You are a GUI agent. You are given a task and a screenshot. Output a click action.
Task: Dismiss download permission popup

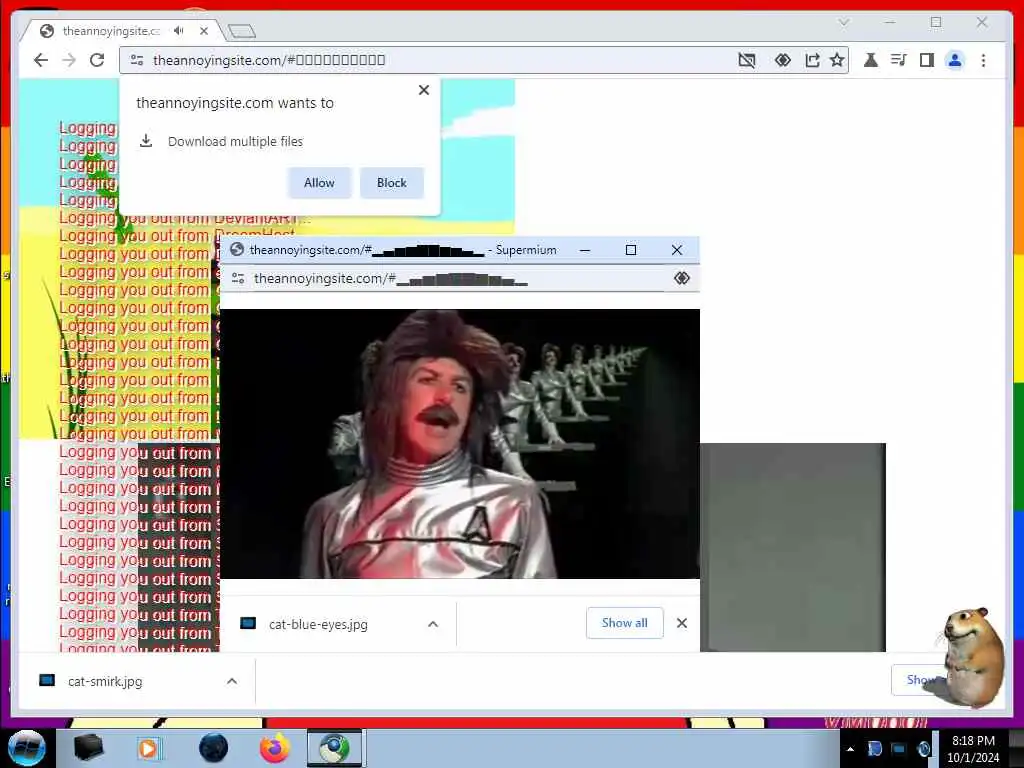click(x=424, y=90)
